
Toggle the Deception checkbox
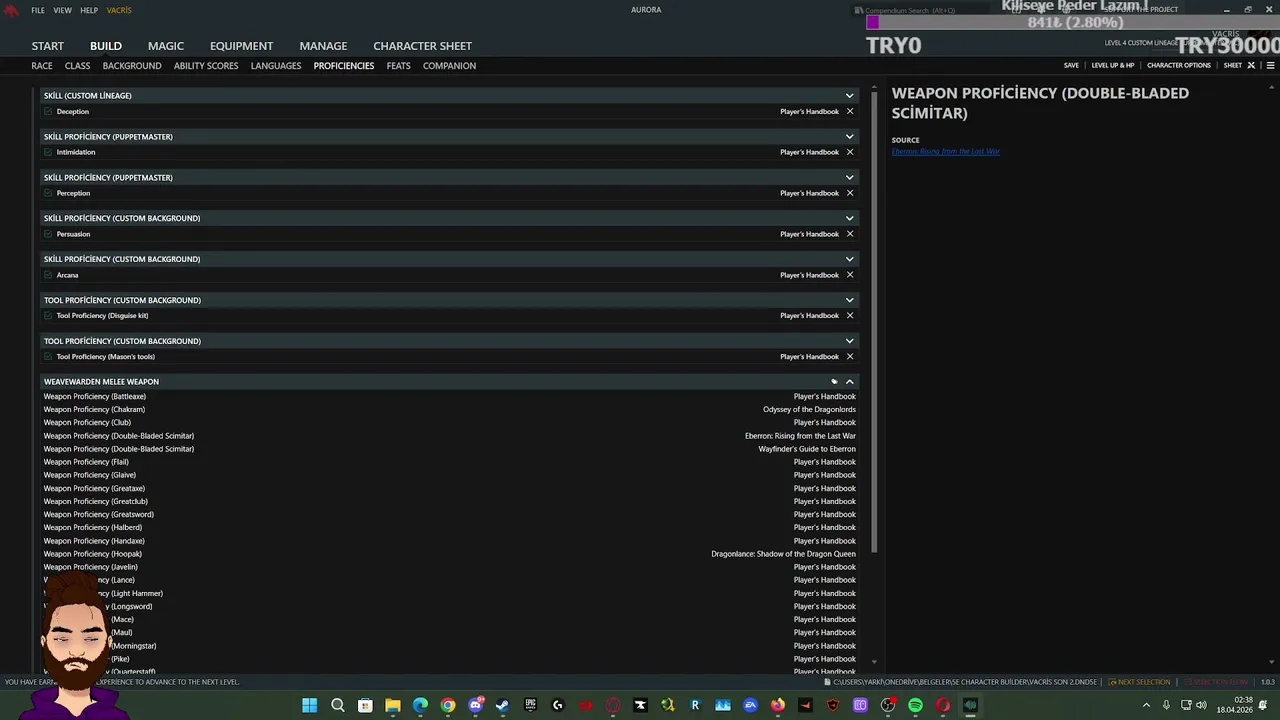pyautogui.click(x=48, y=111)
